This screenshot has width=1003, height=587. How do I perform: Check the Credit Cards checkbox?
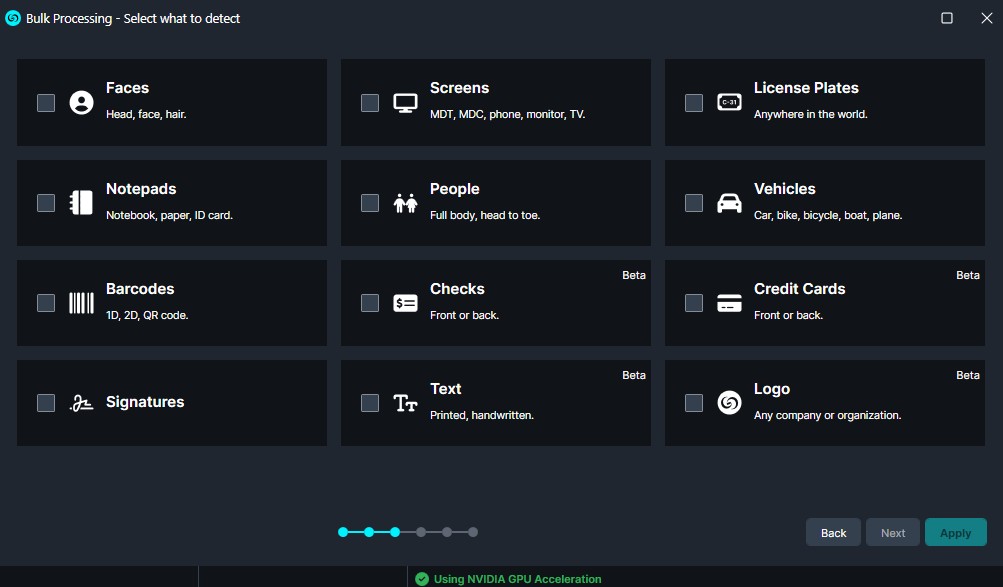pyautogui.click(x=694, y=303)
